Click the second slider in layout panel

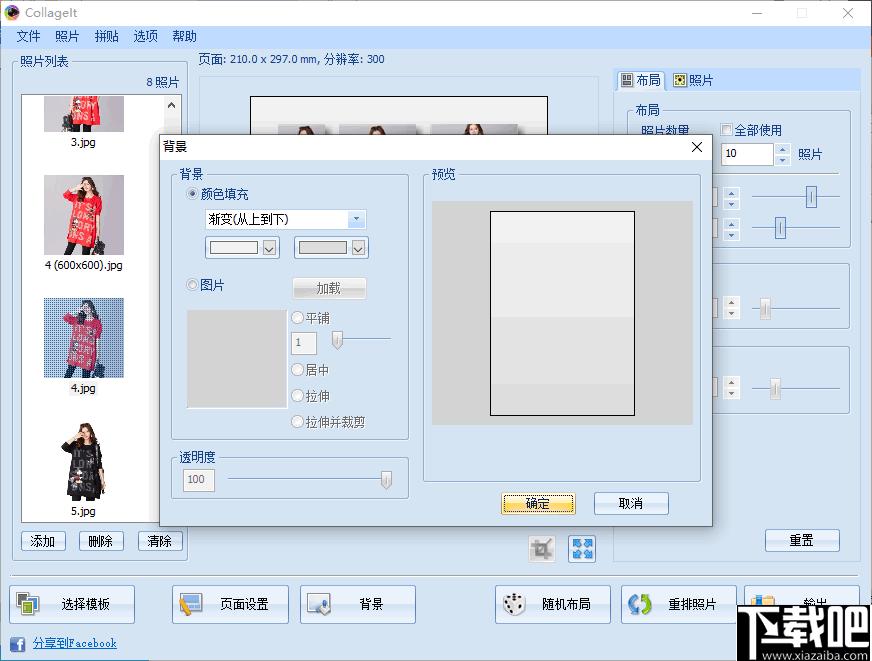(x=780, y=228)
